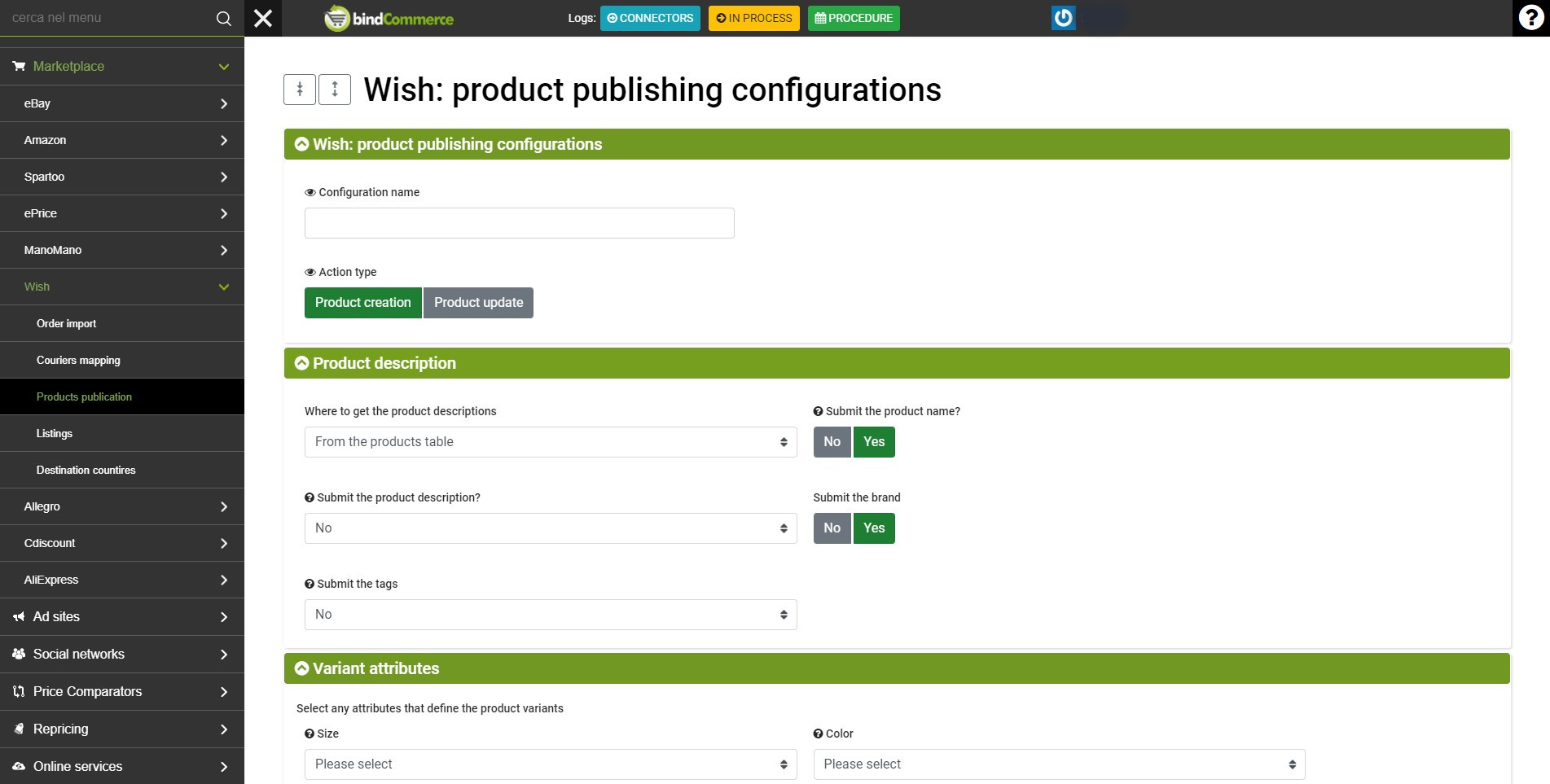Click the collapse all sections icon button
Viewport: 1550px width, 784px height.
pyautogui.click(x=300, y=90)
